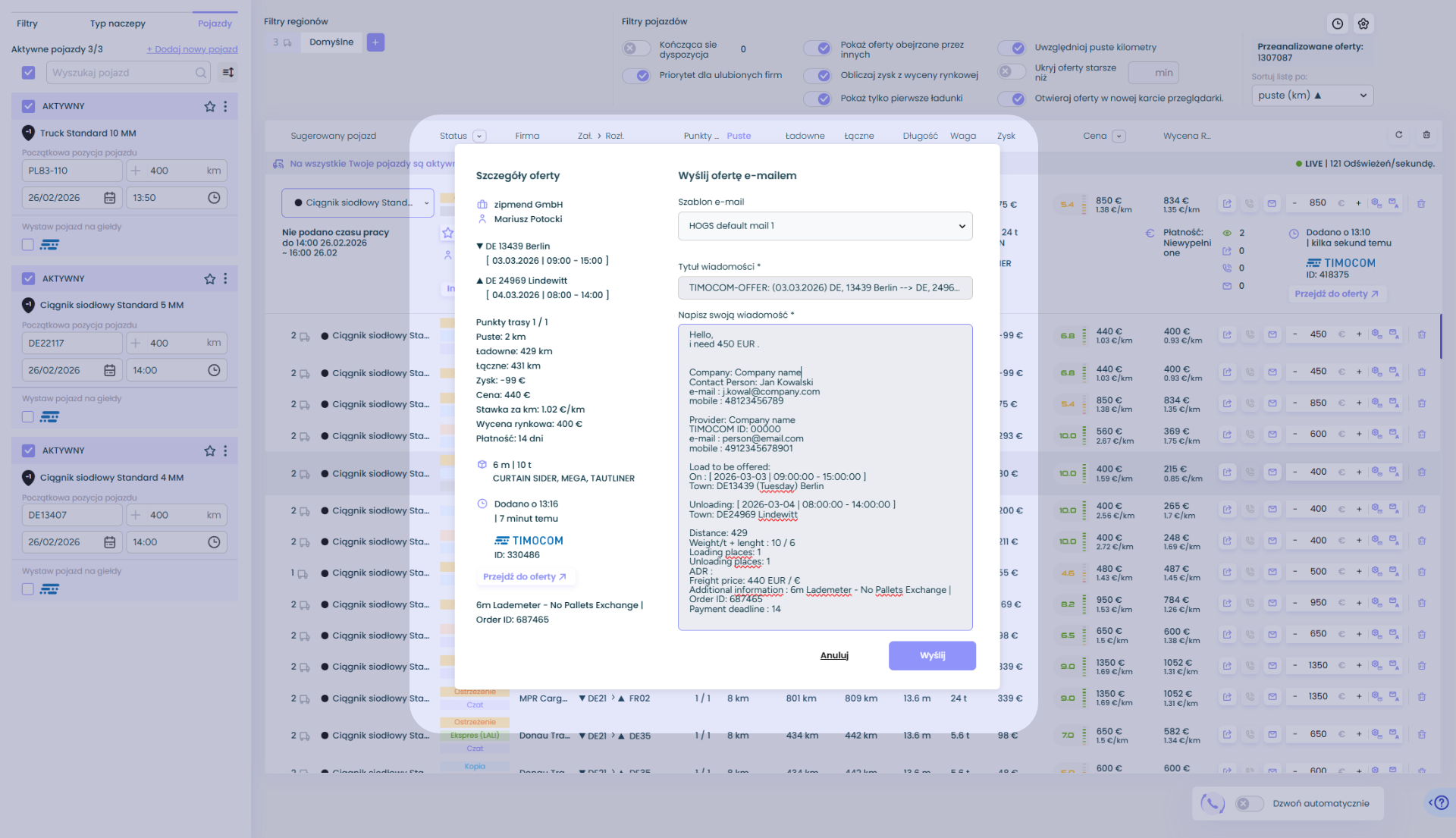Click the Wyślij button
This screenshot has width=1456, height=838.
point(932,656)
